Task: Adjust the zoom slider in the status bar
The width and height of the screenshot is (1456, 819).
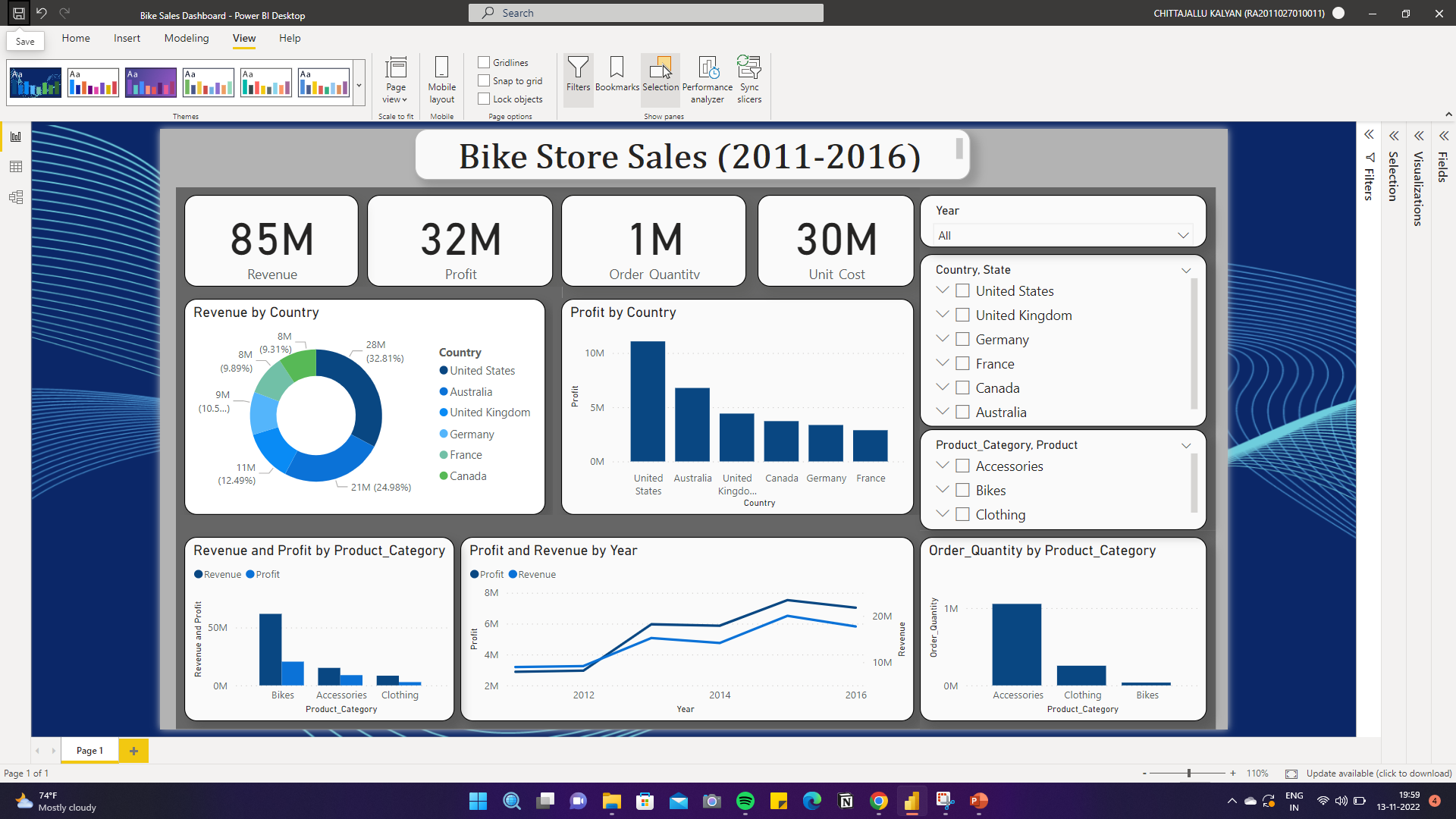Action: point(1188,773)
